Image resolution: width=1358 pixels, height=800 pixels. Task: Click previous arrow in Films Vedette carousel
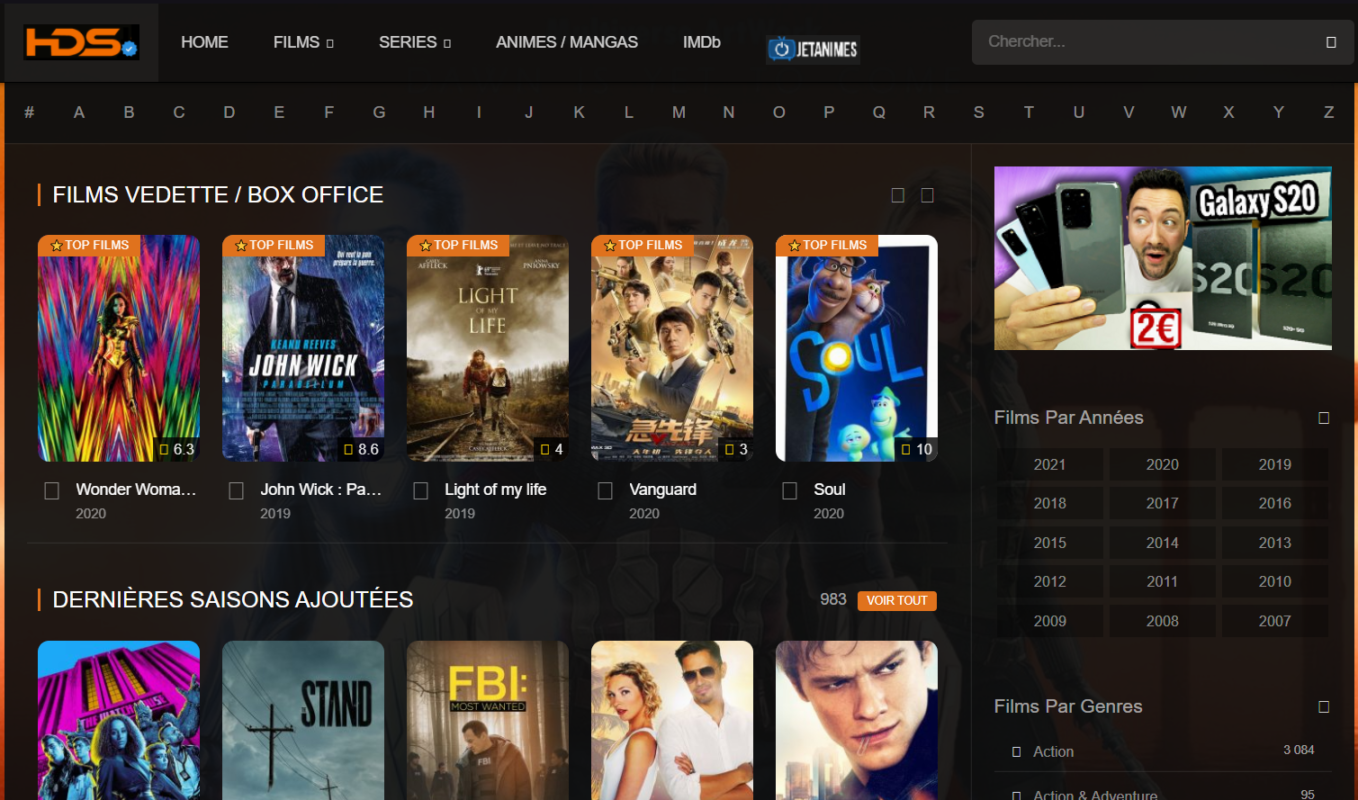[898, 195]
